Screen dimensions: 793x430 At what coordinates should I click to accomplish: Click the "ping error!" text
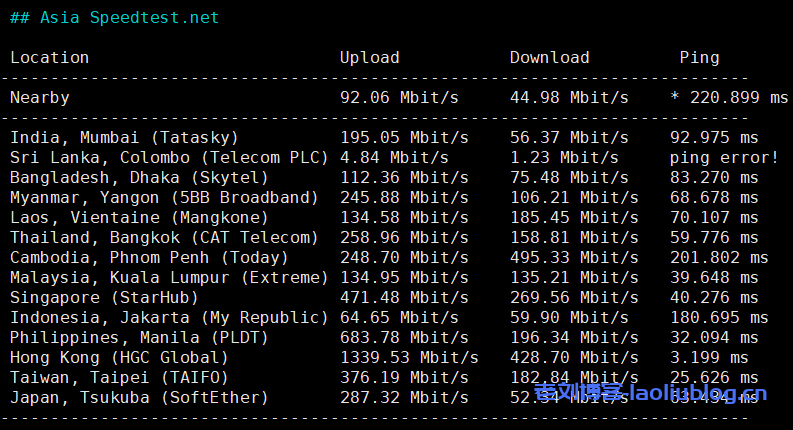723,158
